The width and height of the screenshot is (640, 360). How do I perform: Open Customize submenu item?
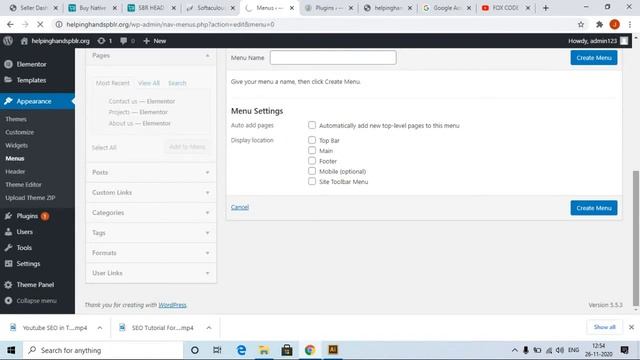[x=20, y=132]
